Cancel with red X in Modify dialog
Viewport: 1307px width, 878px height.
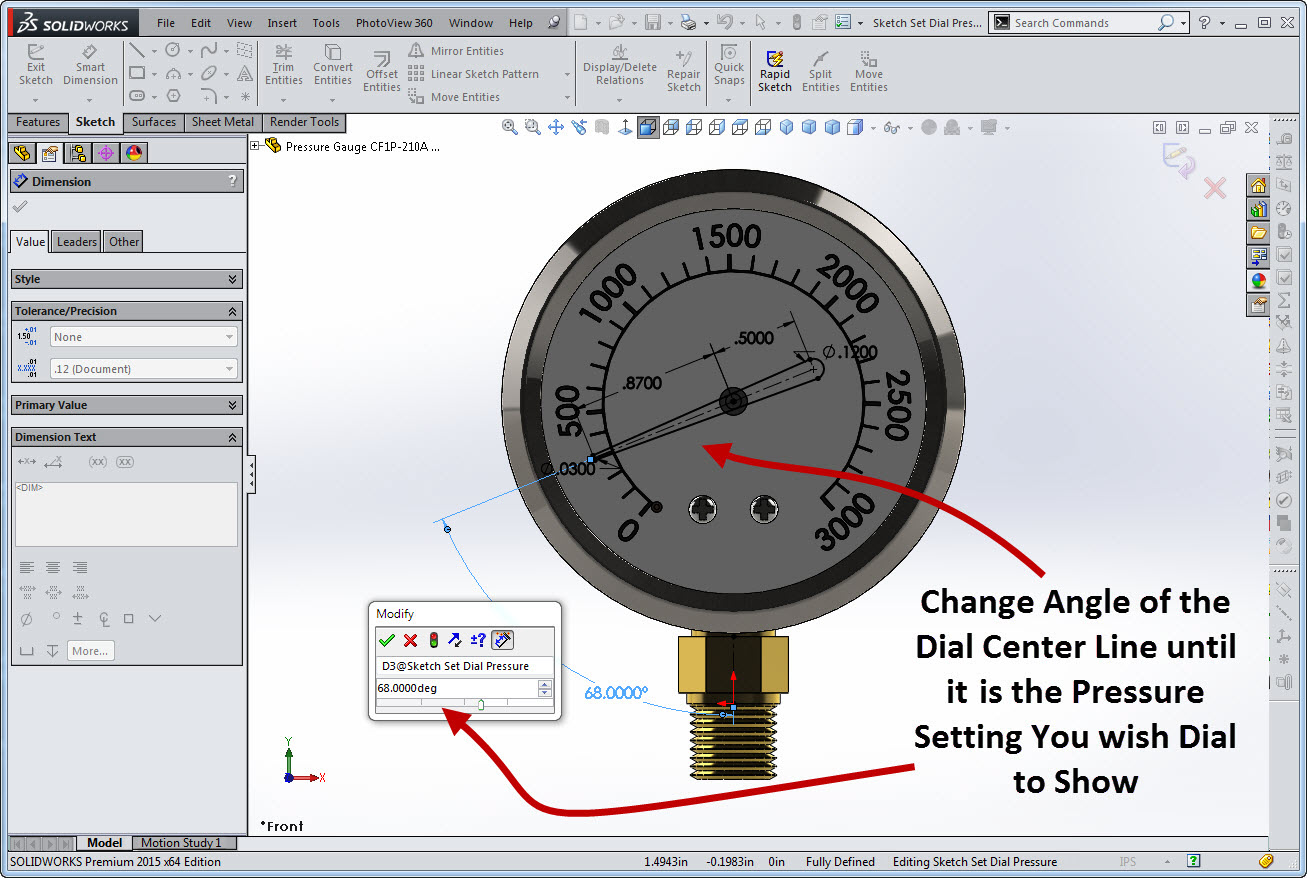tap(410, 640)
